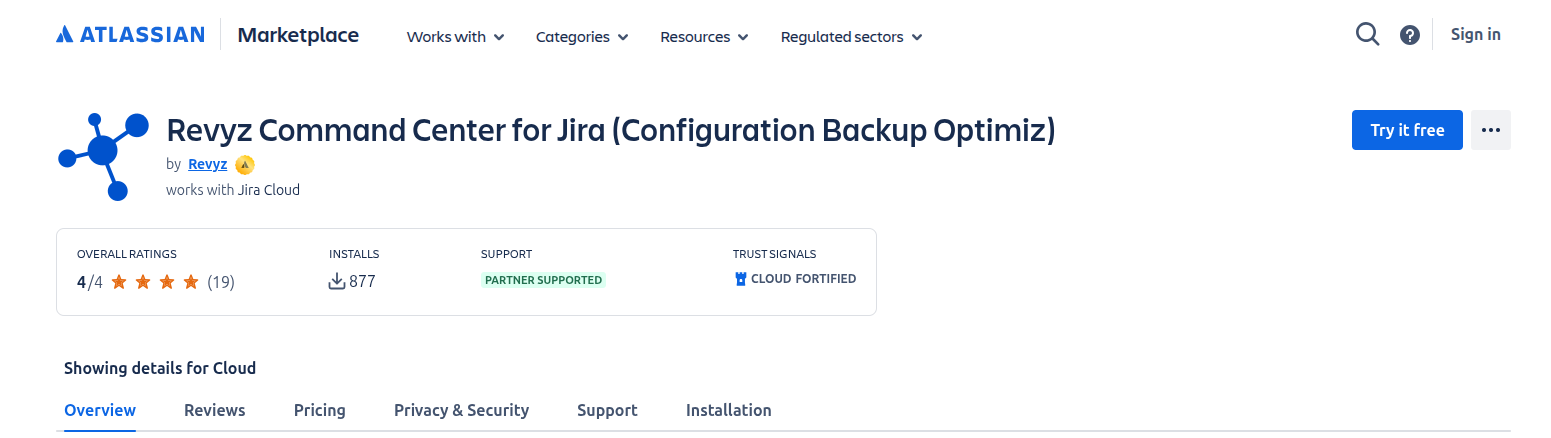Open the search magnifier icon
The image size is (1551, 438).
pos(1367,35)
